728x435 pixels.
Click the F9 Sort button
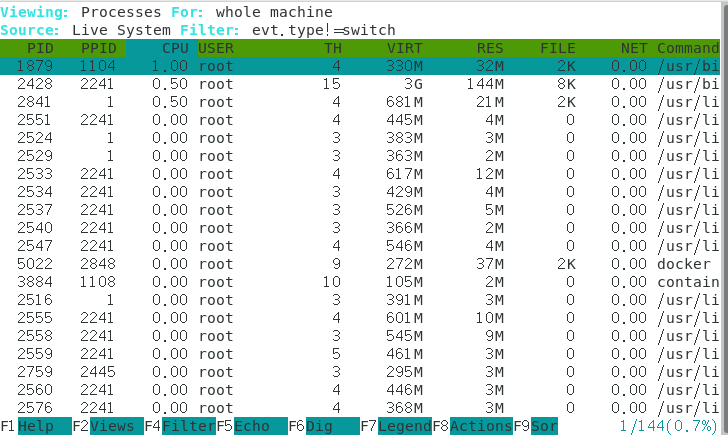pyautogui.click(x=536, y=426)
